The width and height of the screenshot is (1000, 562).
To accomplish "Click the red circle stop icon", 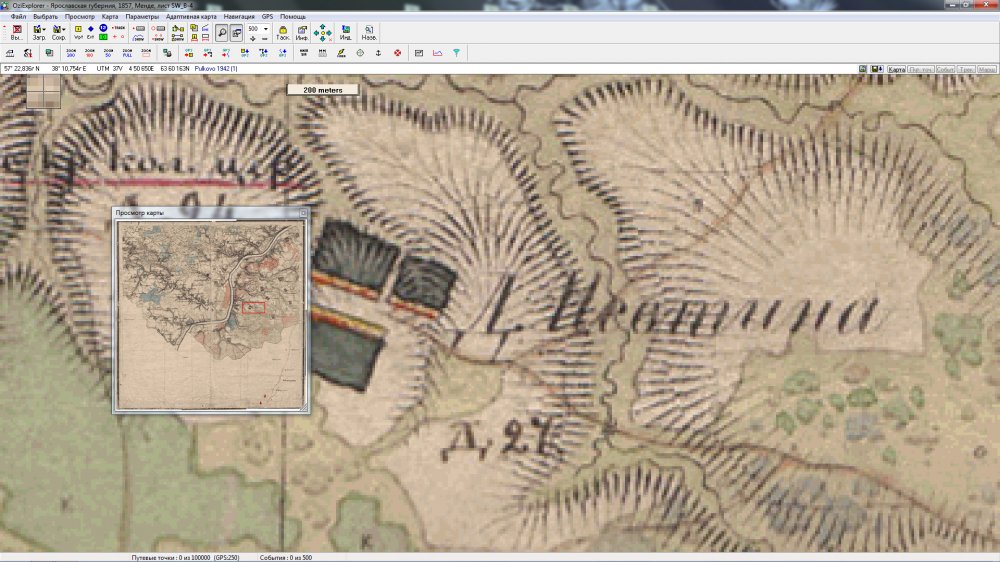I will point(398,52).
